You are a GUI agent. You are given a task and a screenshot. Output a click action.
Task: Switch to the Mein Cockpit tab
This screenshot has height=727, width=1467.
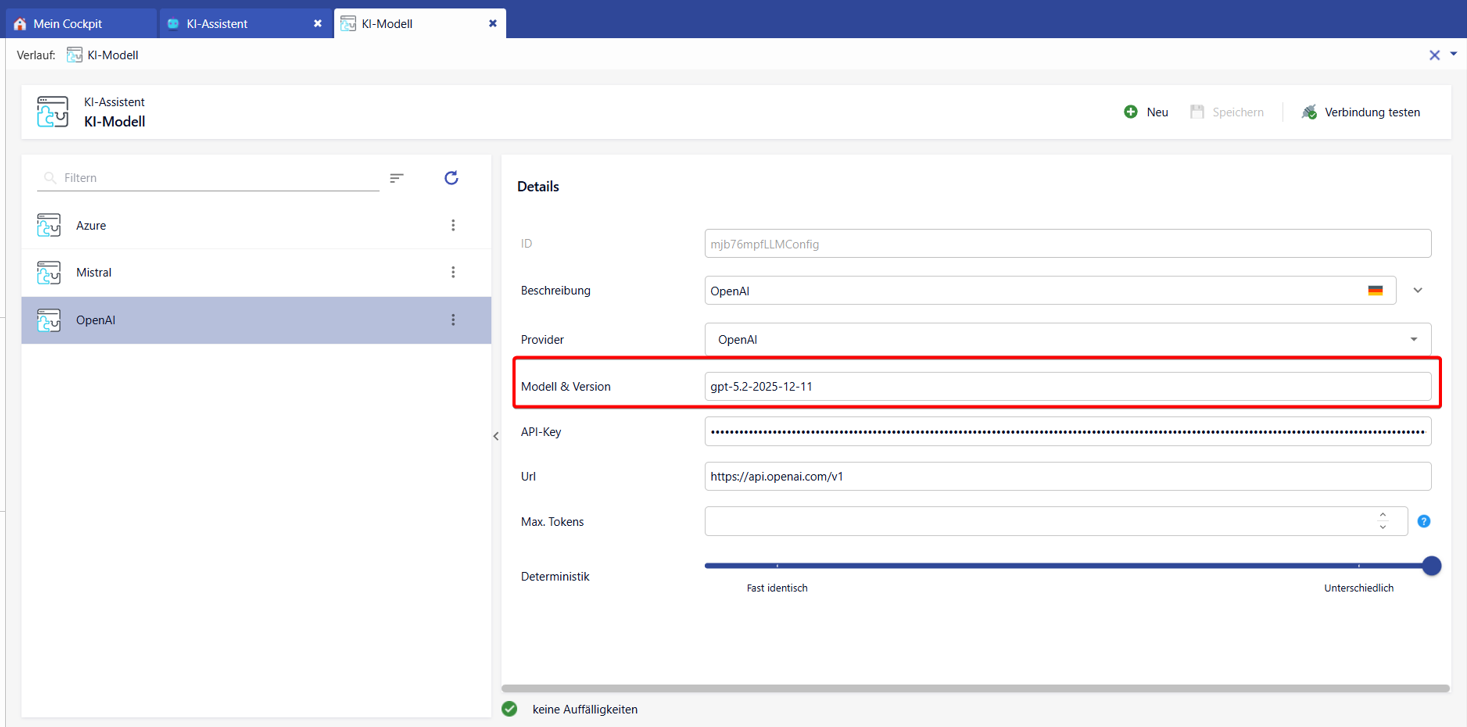click(68, 23)
